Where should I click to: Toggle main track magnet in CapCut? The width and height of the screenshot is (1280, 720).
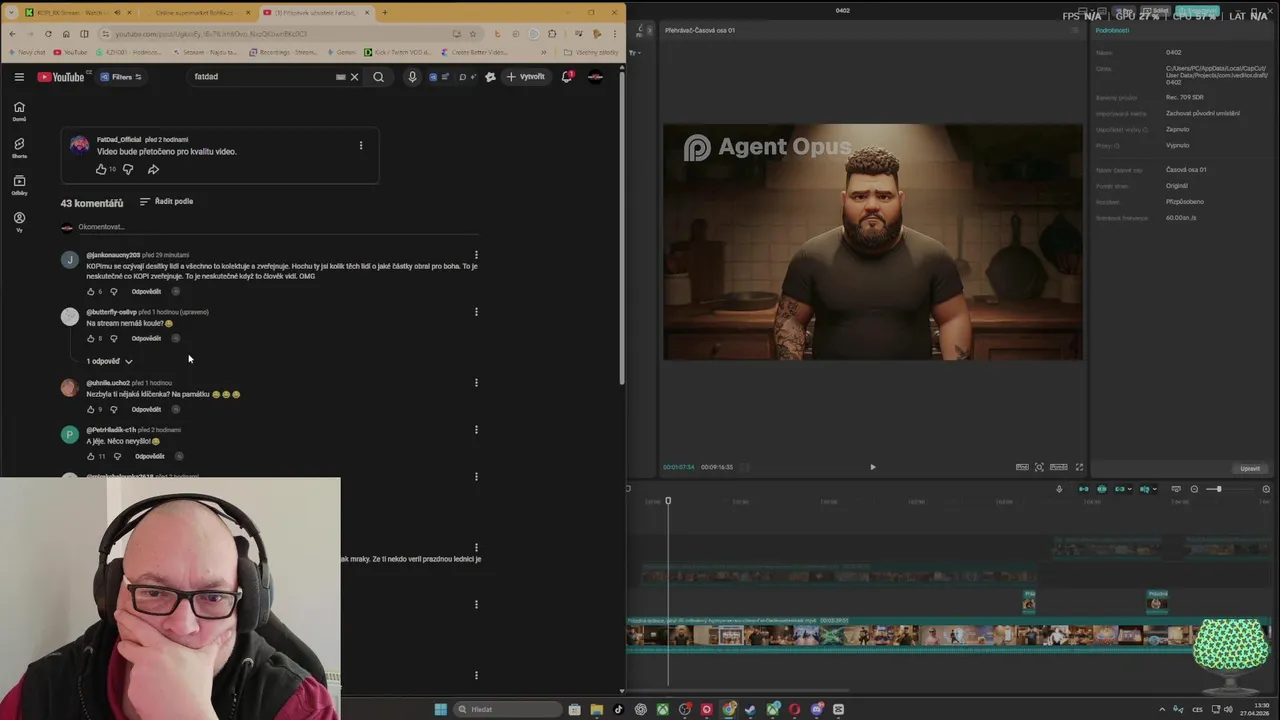[x=1083, y=489]
